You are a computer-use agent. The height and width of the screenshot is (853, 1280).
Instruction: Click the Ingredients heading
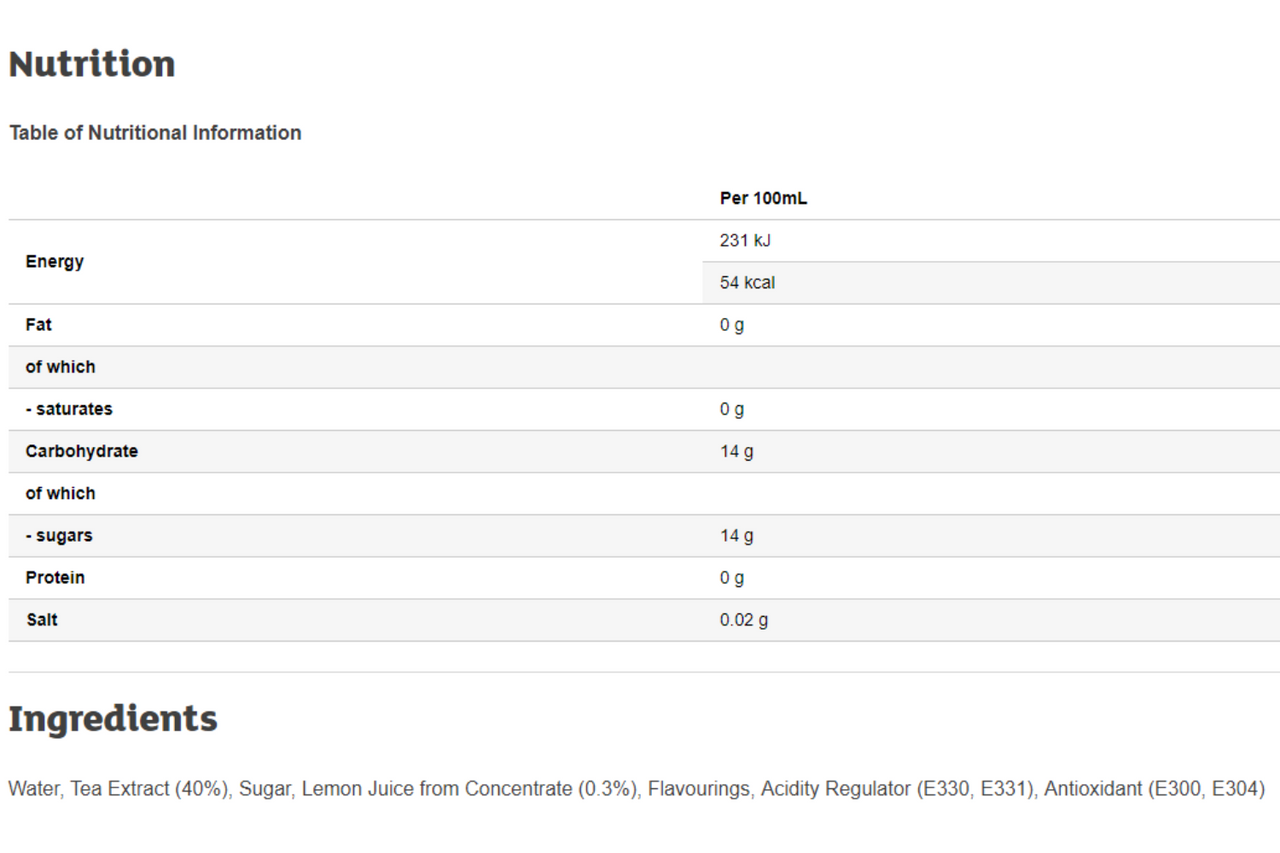113,719
